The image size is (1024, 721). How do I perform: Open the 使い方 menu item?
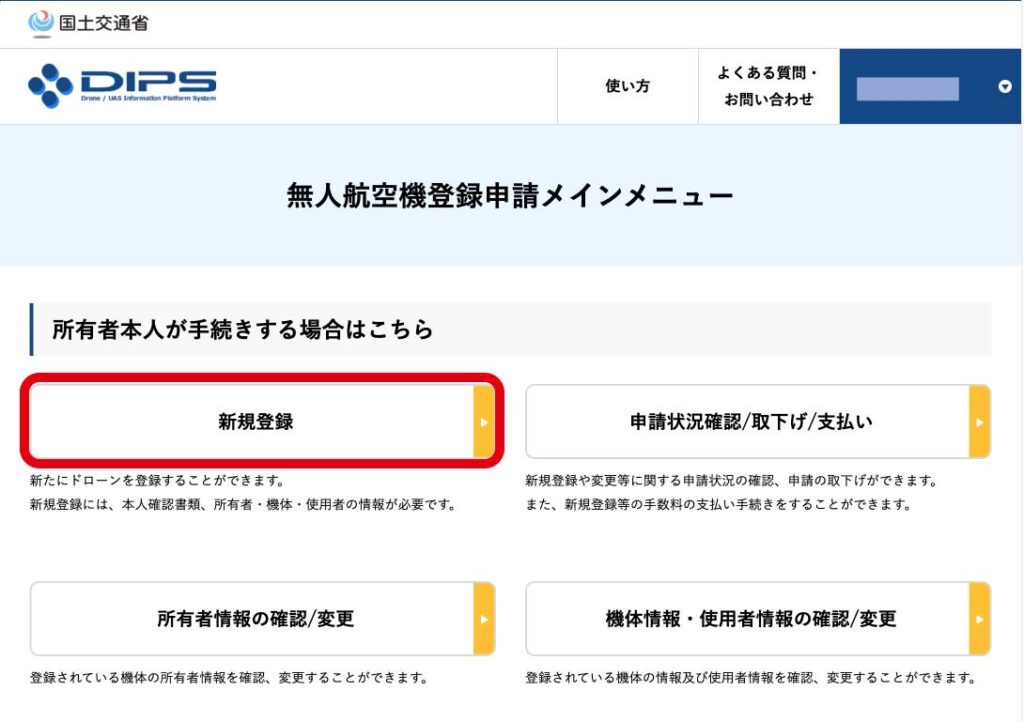[x=628, y=86]
